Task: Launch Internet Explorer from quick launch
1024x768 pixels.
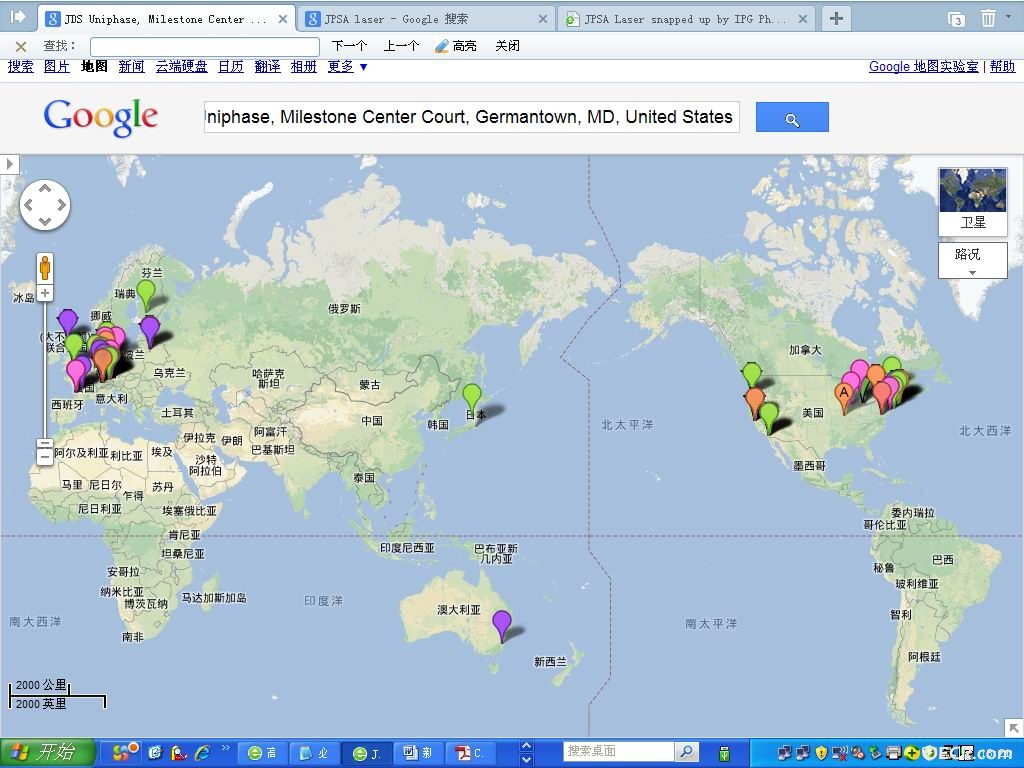Action: [x=203, y=752]
